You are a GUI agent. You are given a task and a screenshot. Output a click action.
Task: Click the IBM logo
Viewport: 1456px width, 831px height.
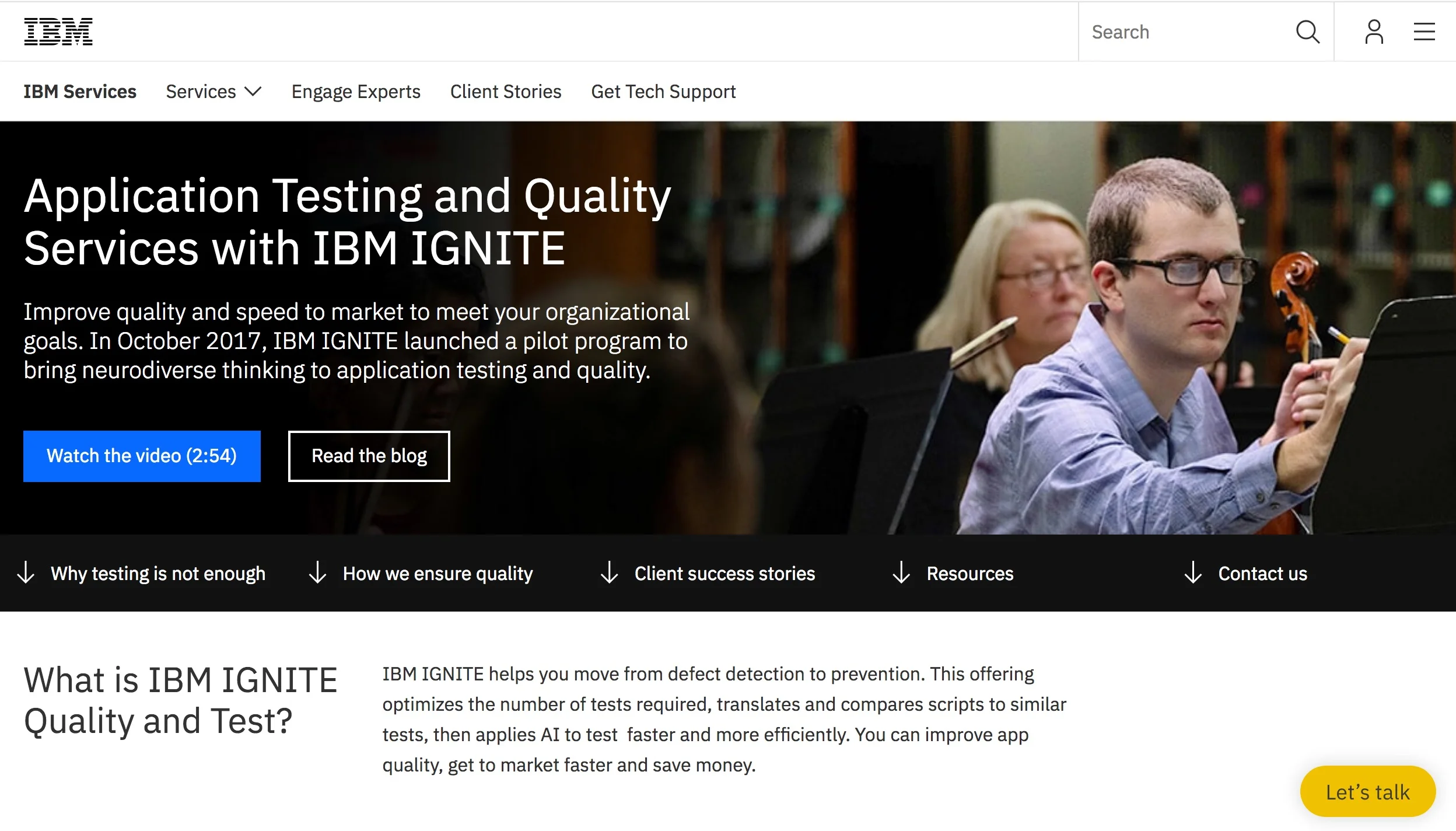[58, 32]
